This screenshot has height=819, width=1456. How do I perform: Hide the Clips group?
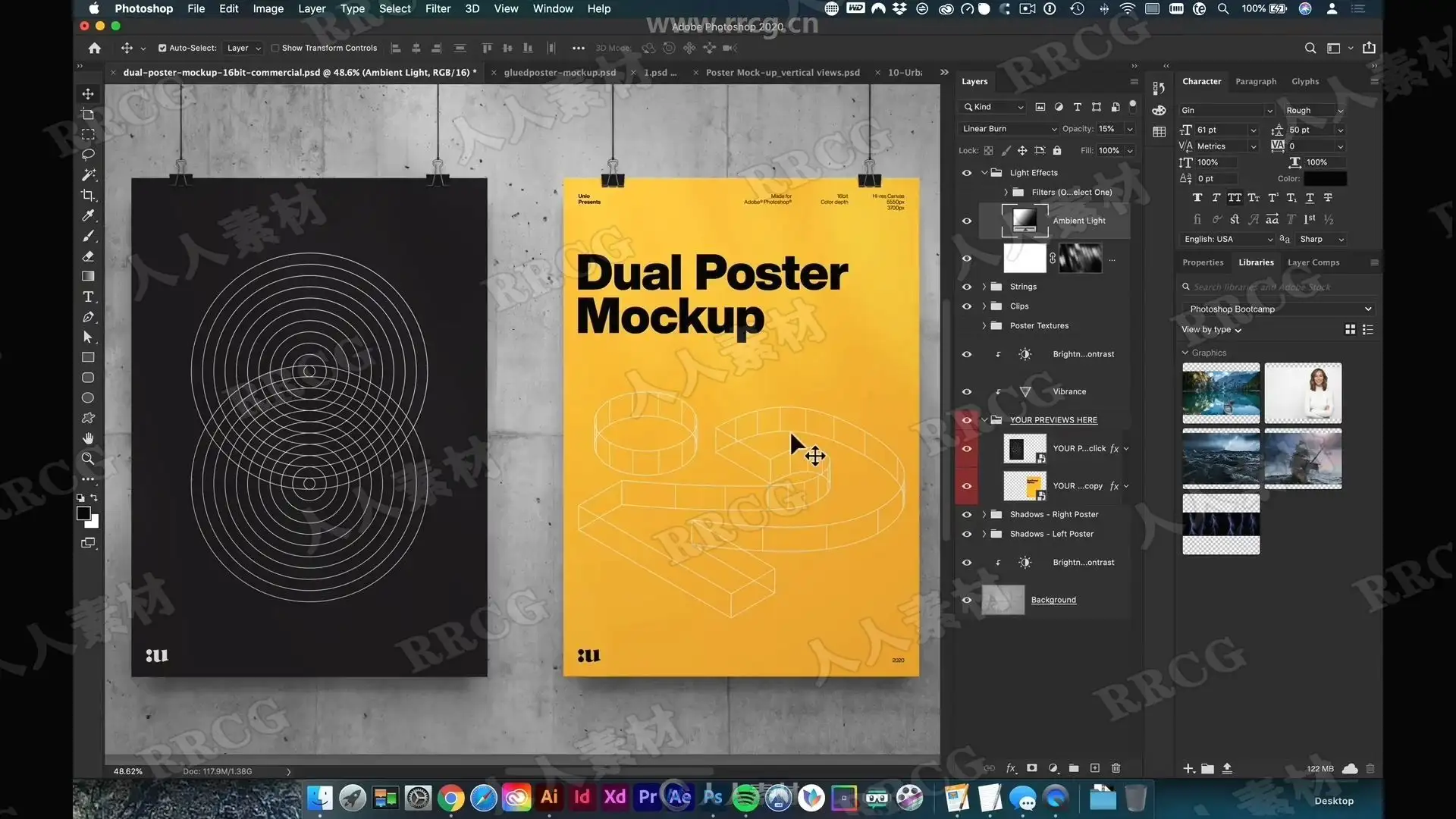click(967, 306)
